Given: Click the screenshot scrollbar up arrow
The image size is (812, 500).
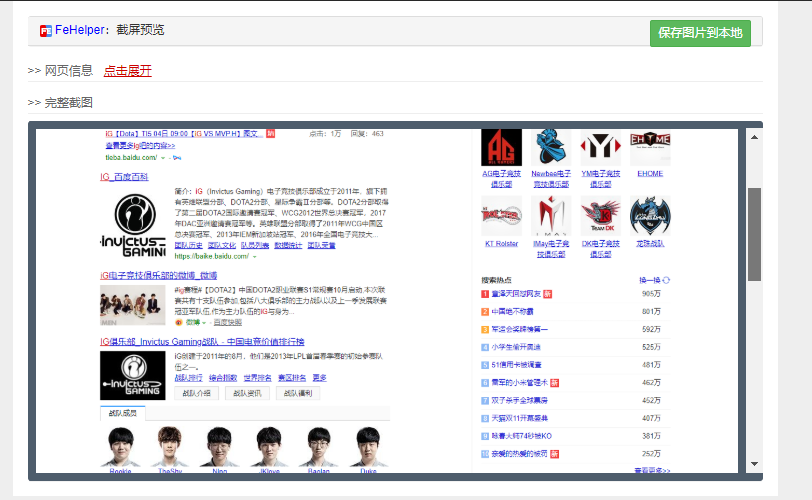Looking at the screenshot, I should [x=755, y=137].
